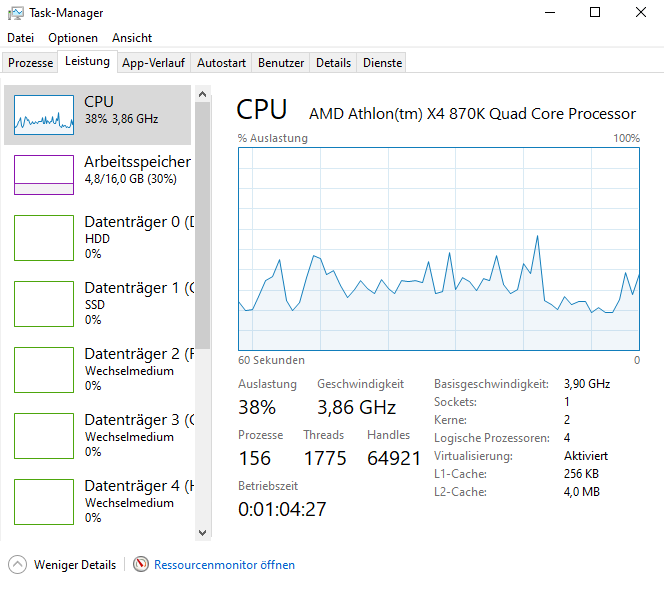Select the Datenträger 1 SSD graph icon

pos(44,304)
